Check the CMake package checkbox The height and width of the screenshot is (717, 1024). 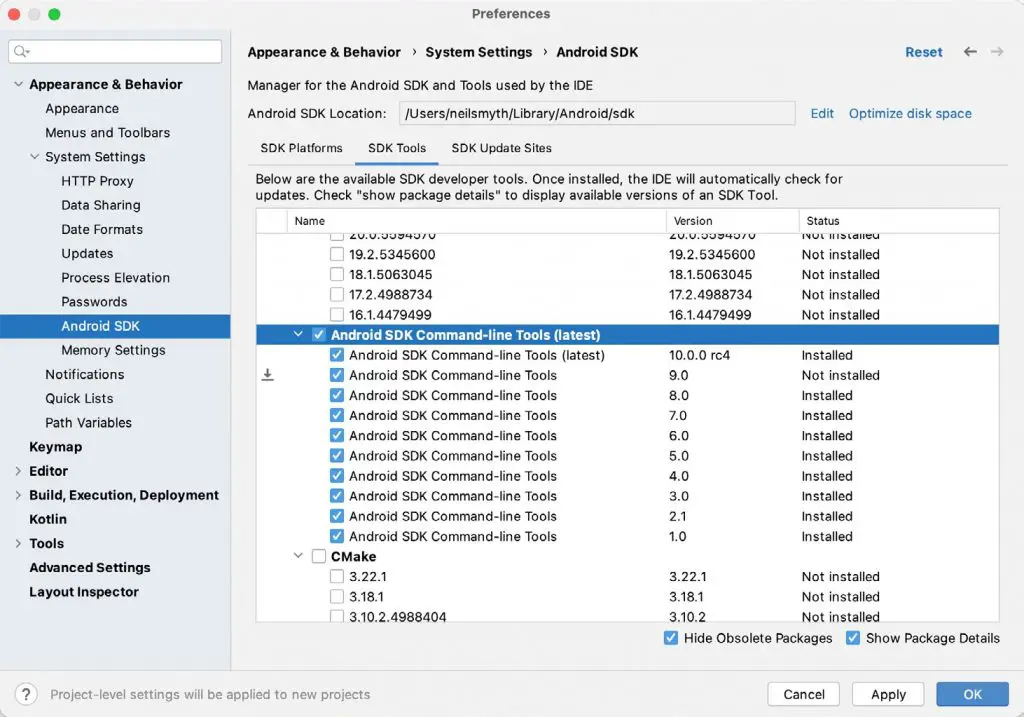[318, 556]
